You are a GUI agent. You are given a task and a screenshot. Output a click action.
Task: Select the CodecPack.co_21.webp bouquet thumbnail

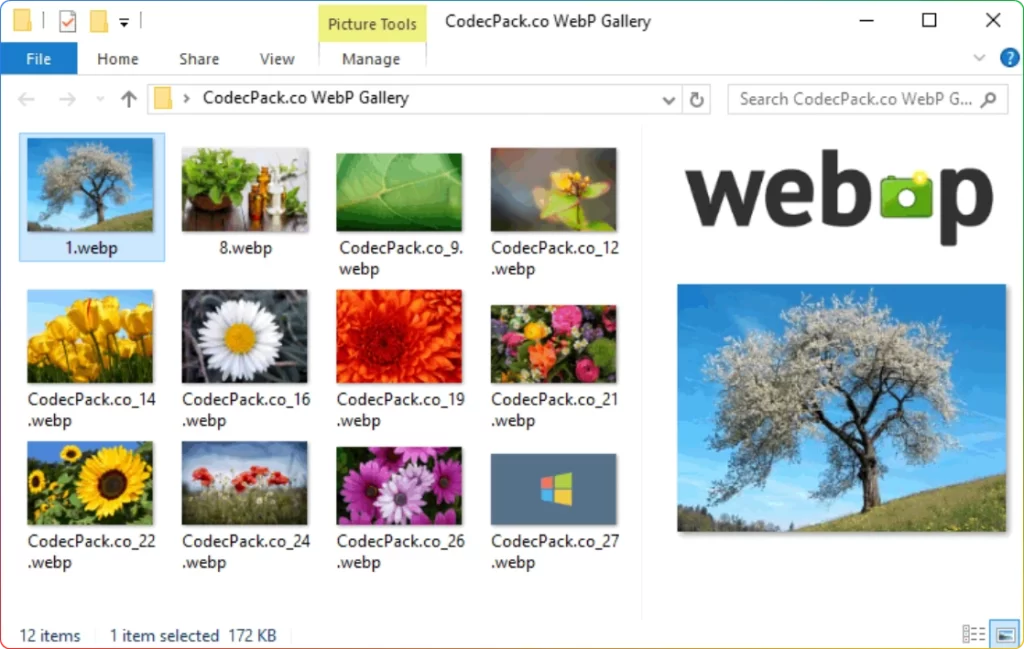pos(554,343)
